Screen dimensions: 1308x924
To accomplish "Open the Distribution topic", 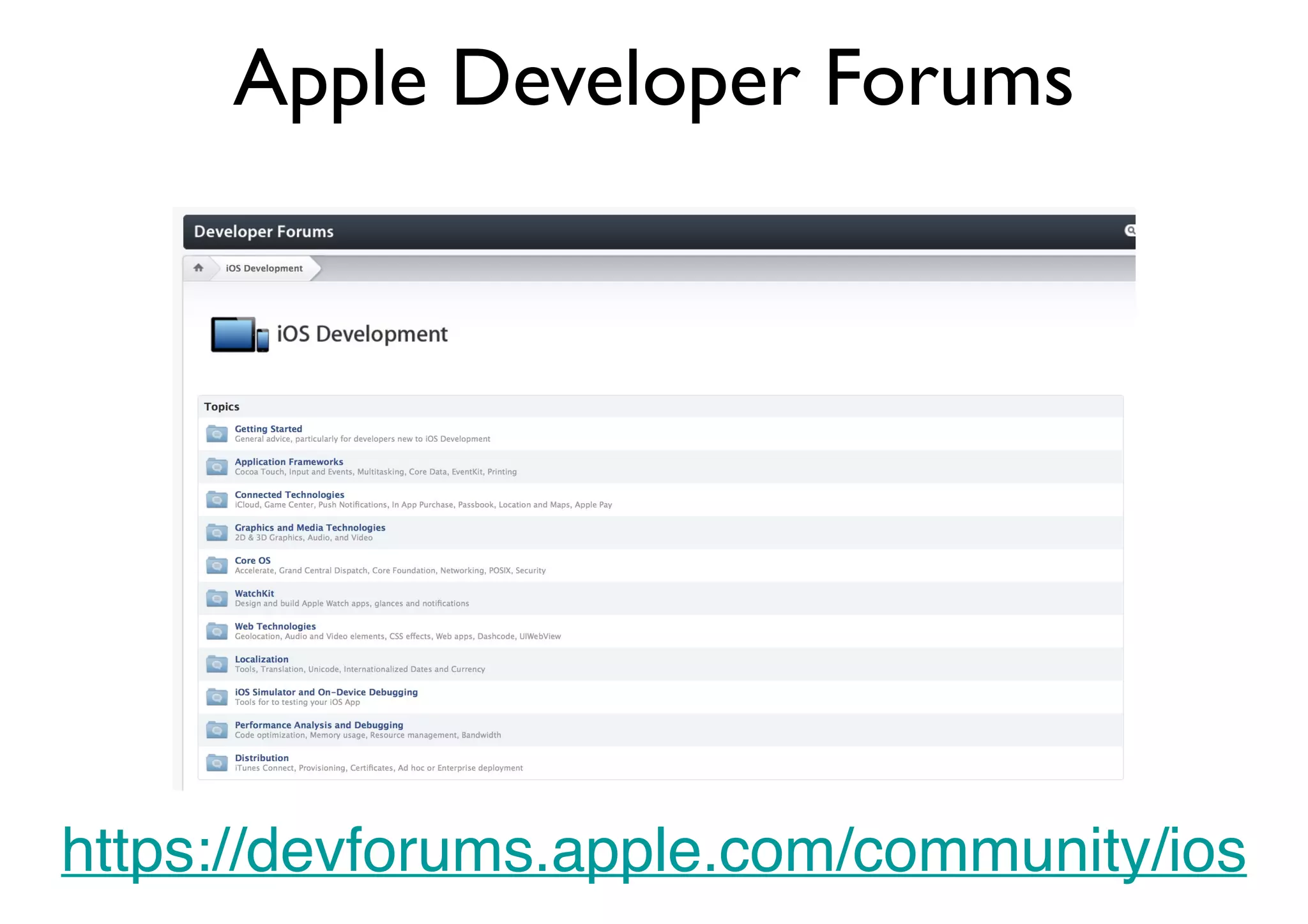I will click(261, 758).
